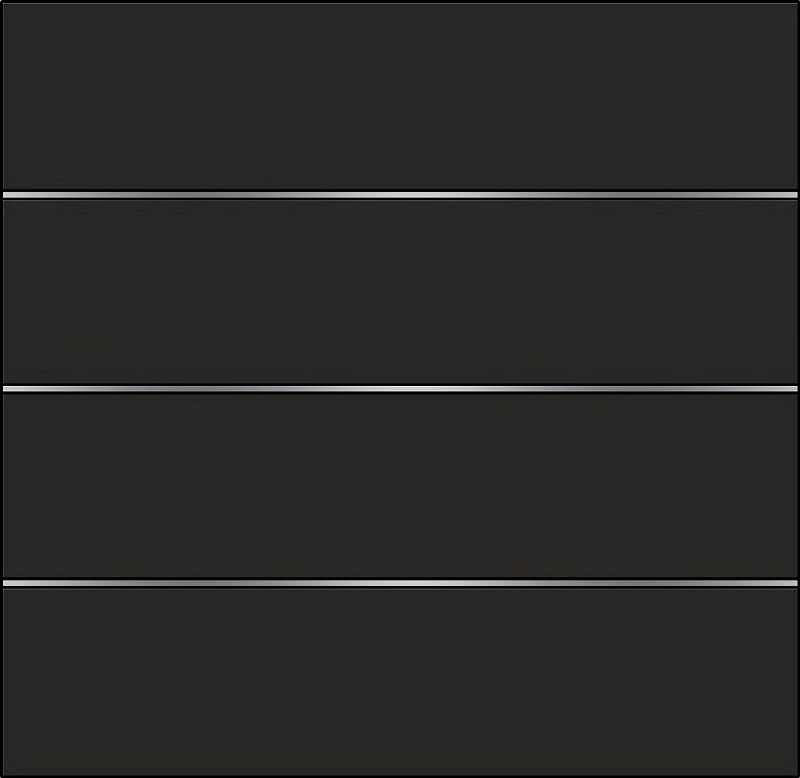Select the second black panel from top

[400, 291]
